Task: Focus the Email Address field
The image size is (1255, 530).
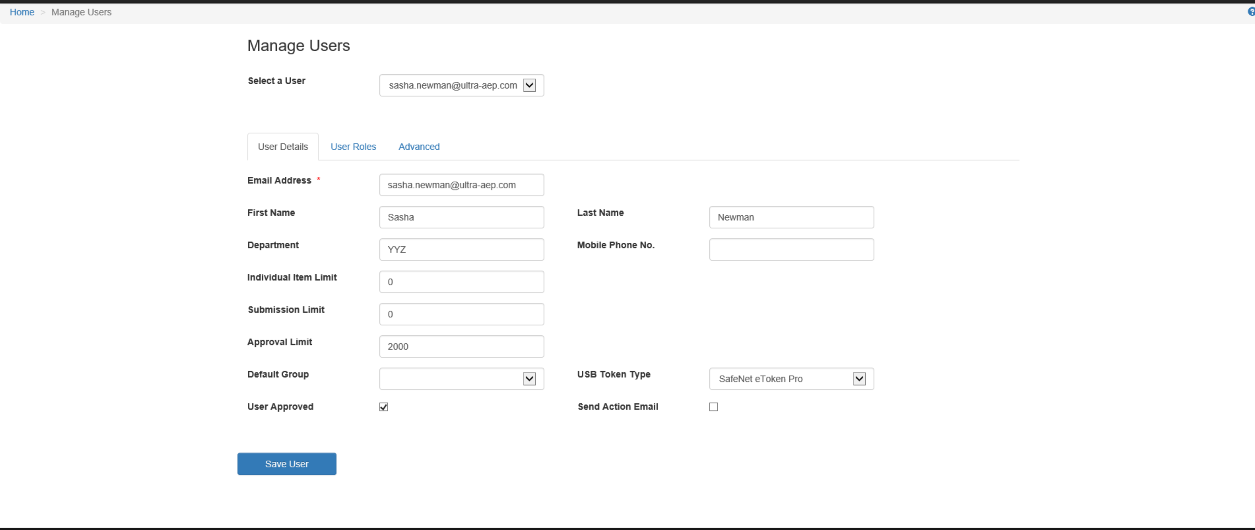Action: click(x=461, y=185)
